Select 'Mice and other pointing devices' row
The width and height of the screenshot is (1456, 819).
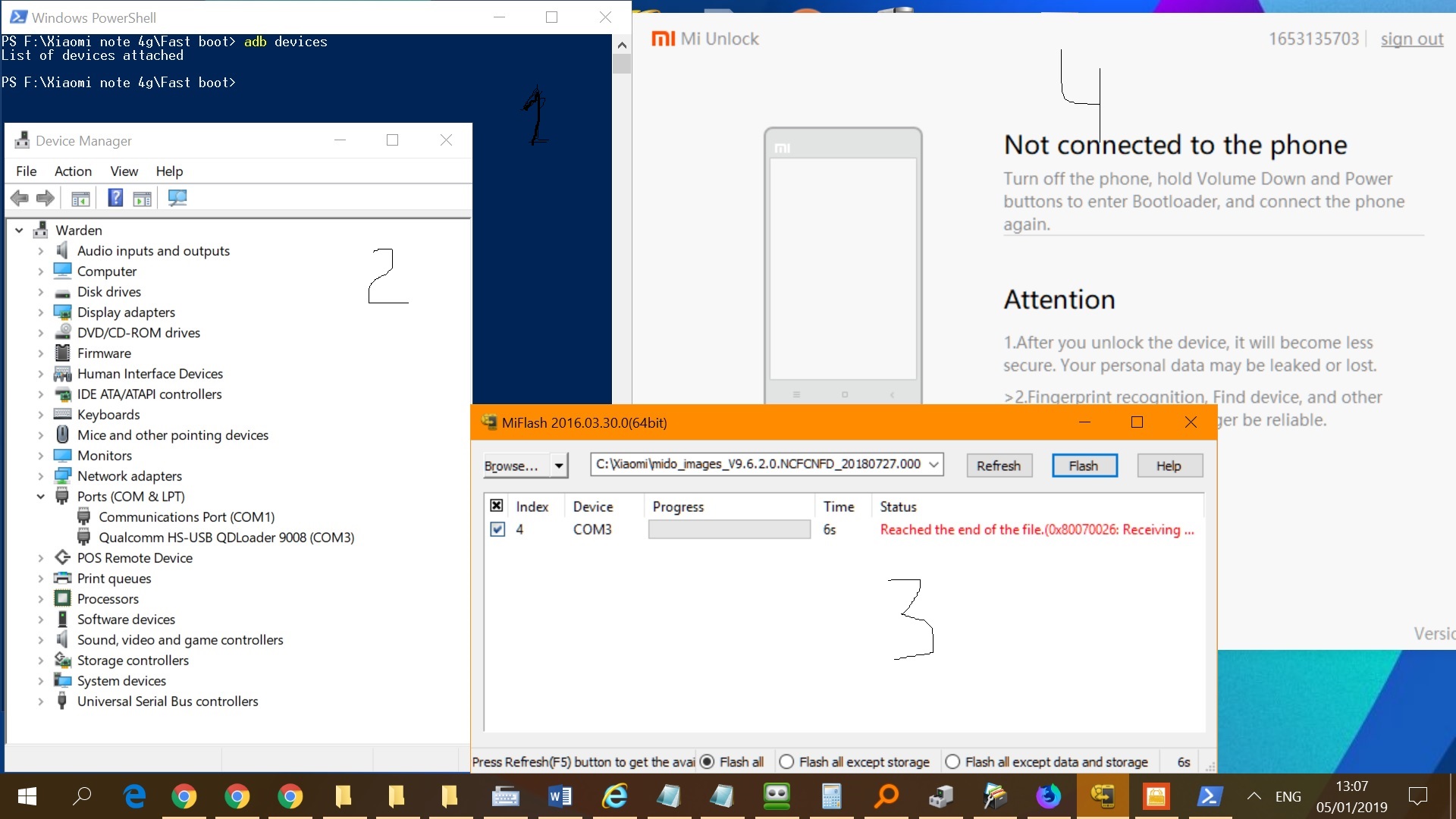(x=173, y=435)
